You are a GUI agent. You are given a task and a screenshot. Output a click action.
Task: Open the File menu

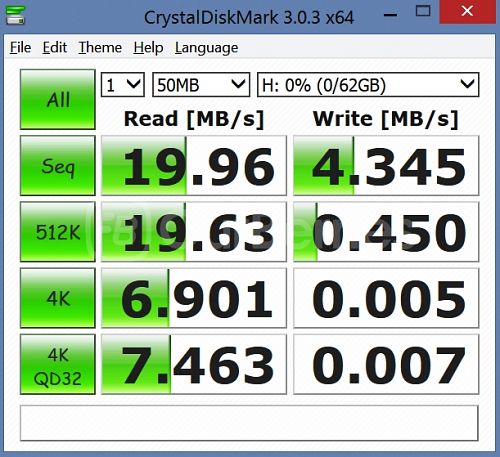pyautogui.click(x=20, y=47)
